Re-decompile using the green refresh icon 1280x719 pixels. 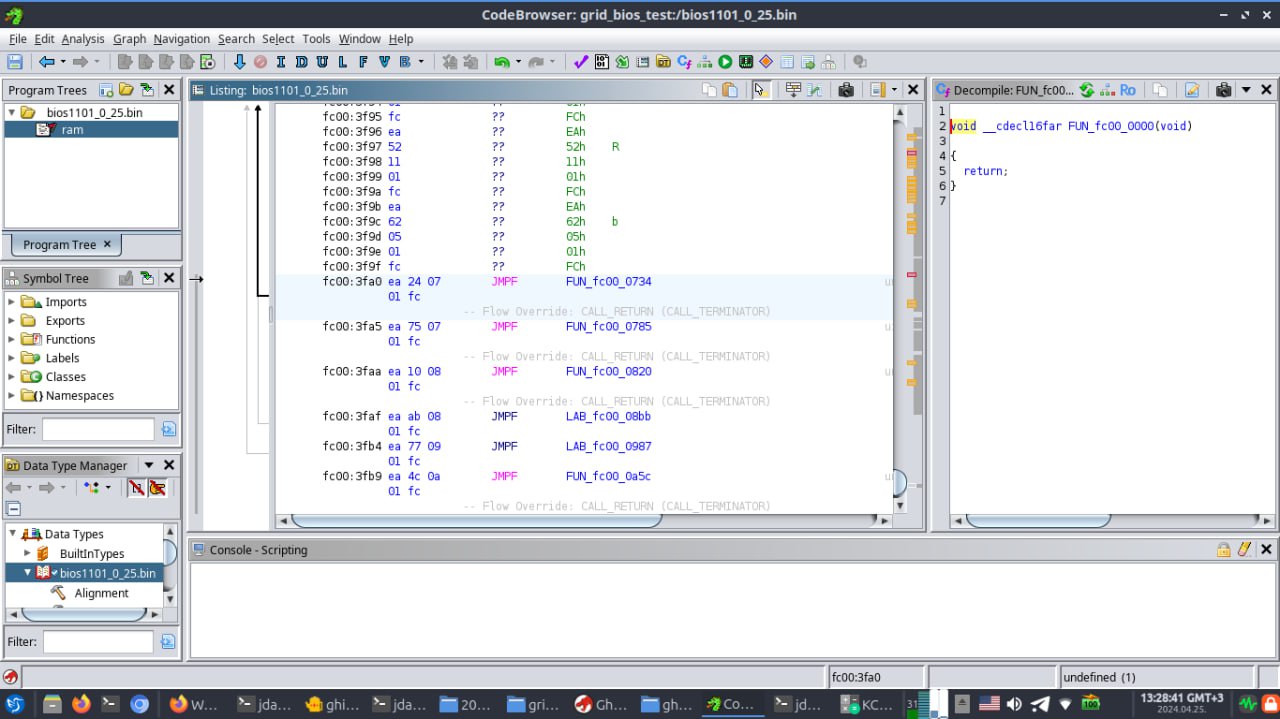pos(1087,90)
